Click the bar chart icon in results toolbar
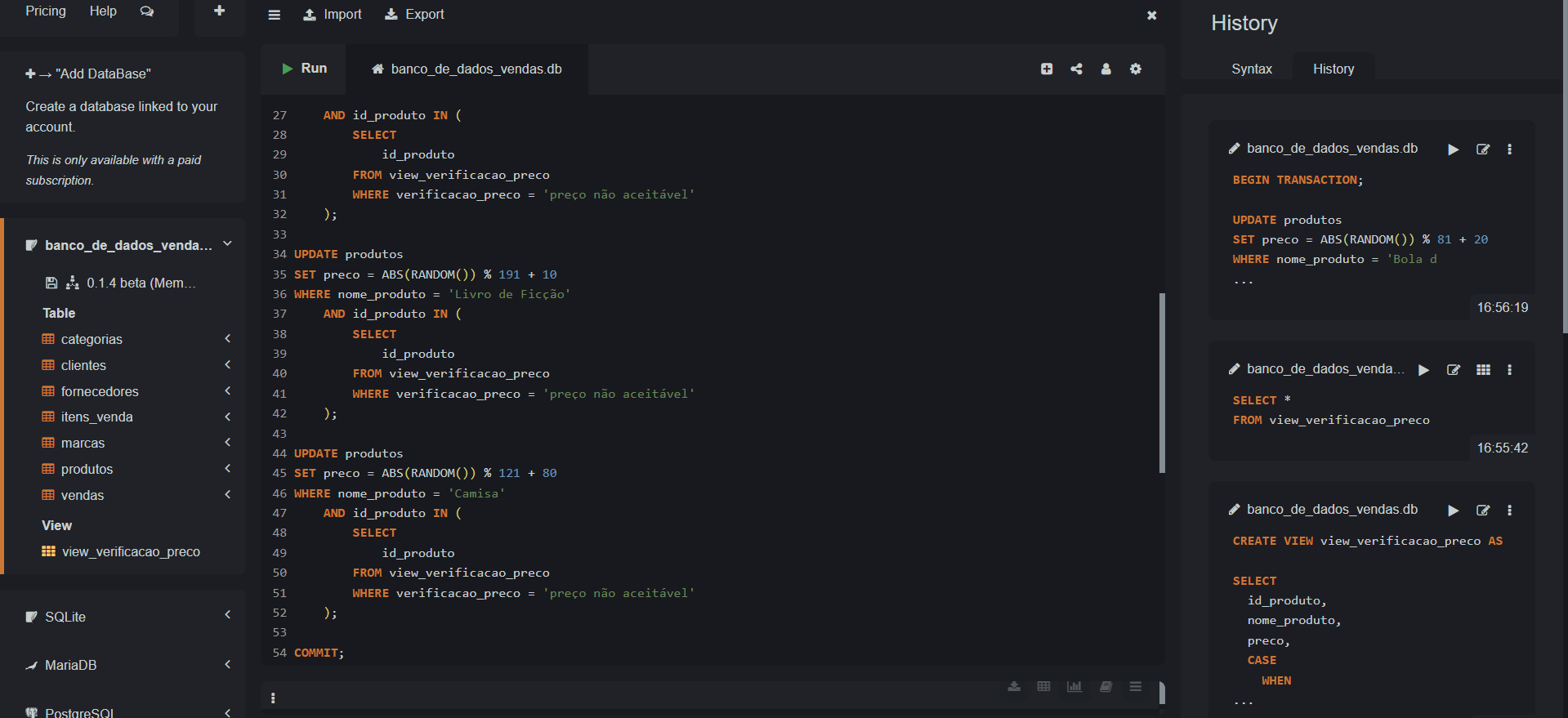The image size is (1568, 718). pyautogui.click(x=1074, y=686)
